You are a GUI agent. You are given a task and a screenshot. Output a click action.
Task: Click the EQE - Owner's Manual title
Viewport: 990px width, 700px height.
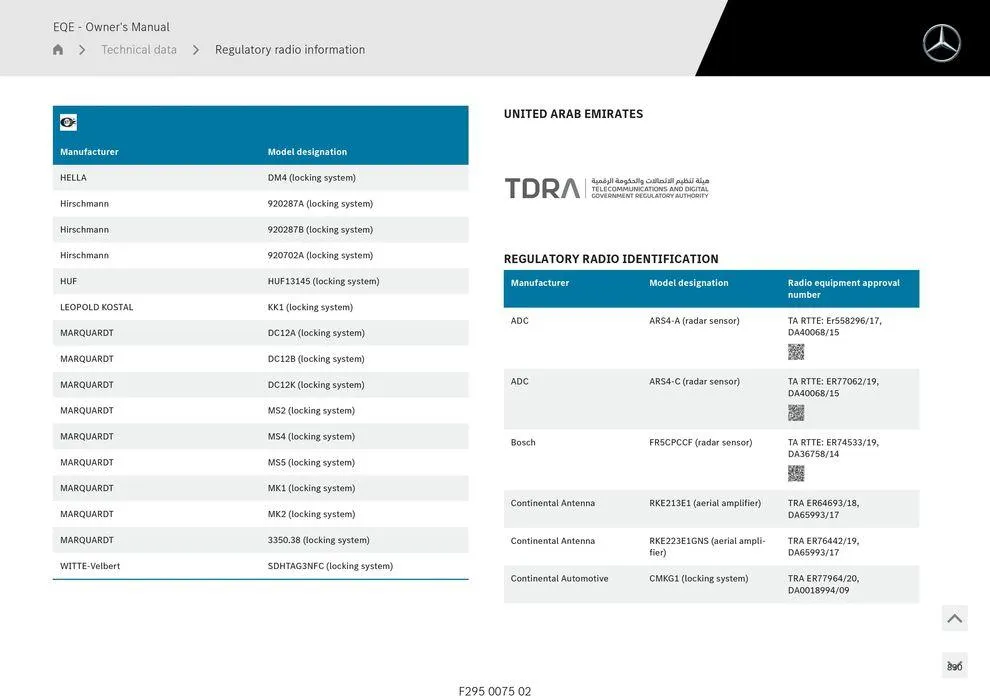pyautogui.click(x=108, y=26)
